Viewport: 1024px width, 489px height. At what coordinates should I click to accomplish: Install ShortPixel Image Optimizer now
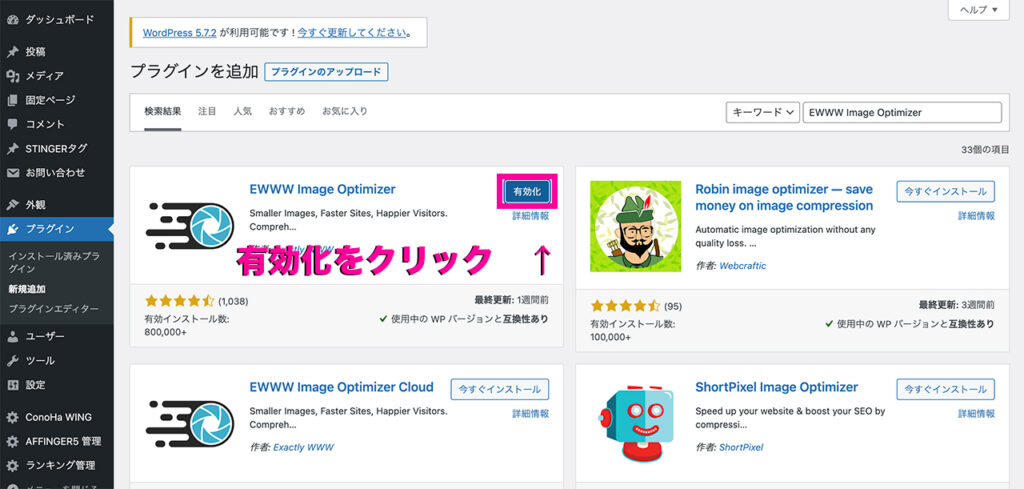click(946, 389)
